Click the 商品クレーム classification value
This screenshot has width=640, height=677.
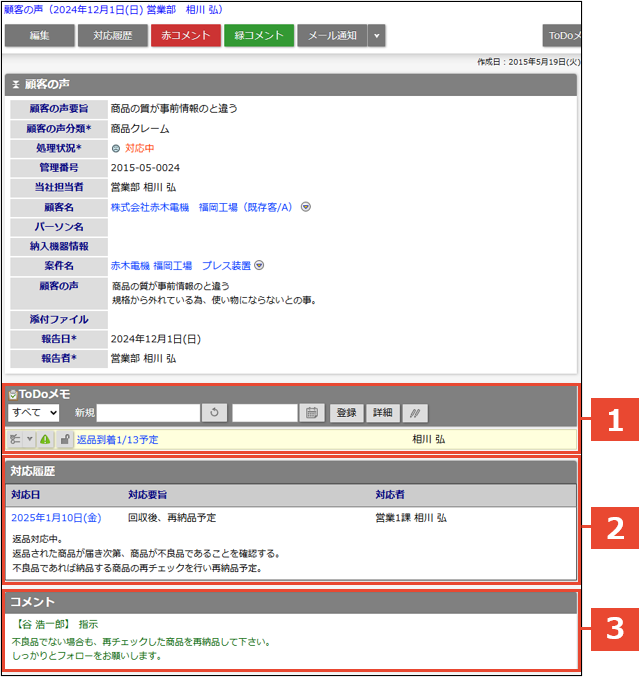pos(140,129)
